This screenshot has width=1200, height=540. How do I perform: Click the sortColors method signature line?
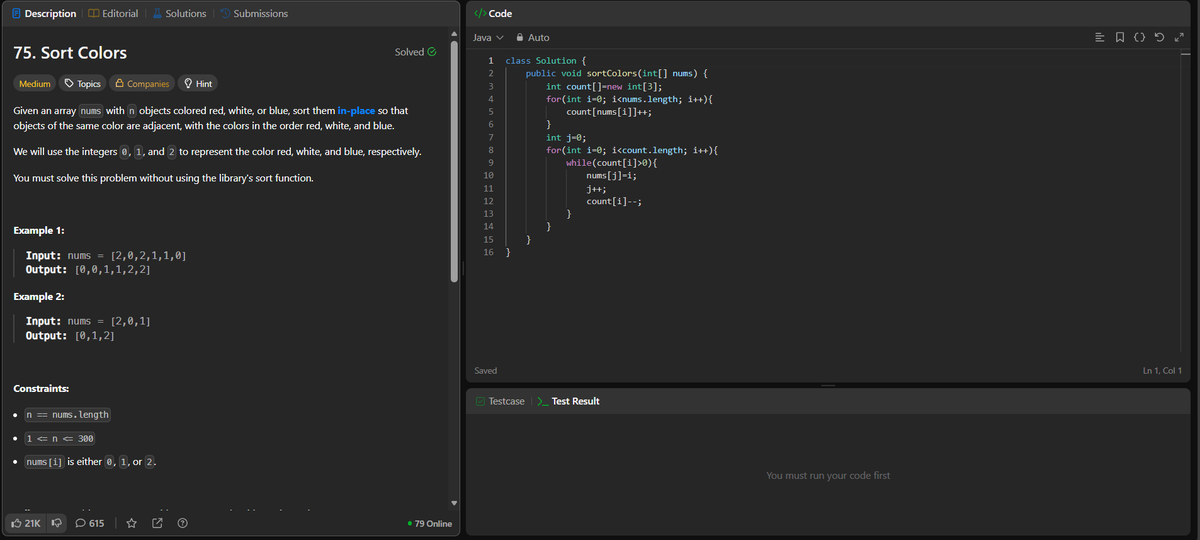(x=617, y=74)
